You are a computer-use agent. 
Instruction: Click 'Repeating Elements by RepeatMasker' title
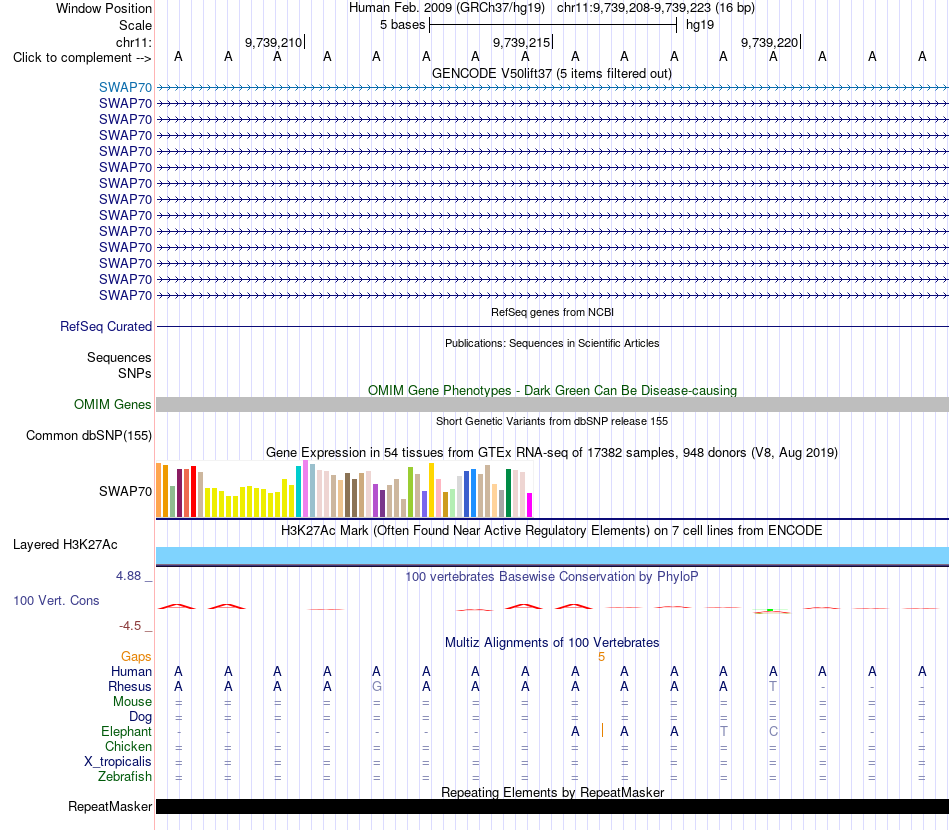pyautogui.click(x=552, y=792)
